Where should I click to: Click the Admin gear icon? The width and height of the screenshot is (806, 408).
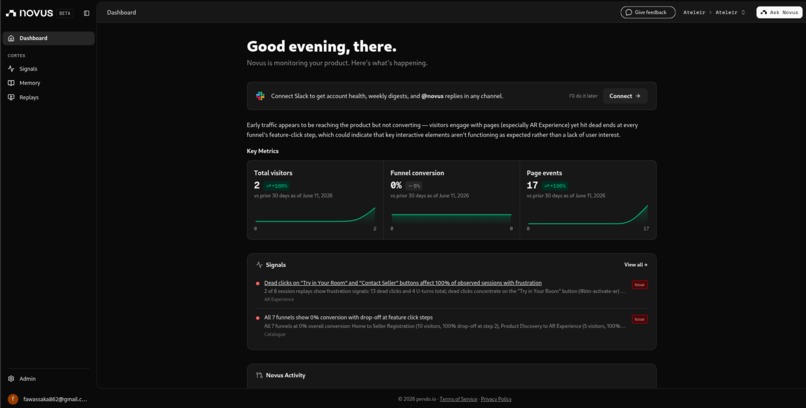point(11,379)
